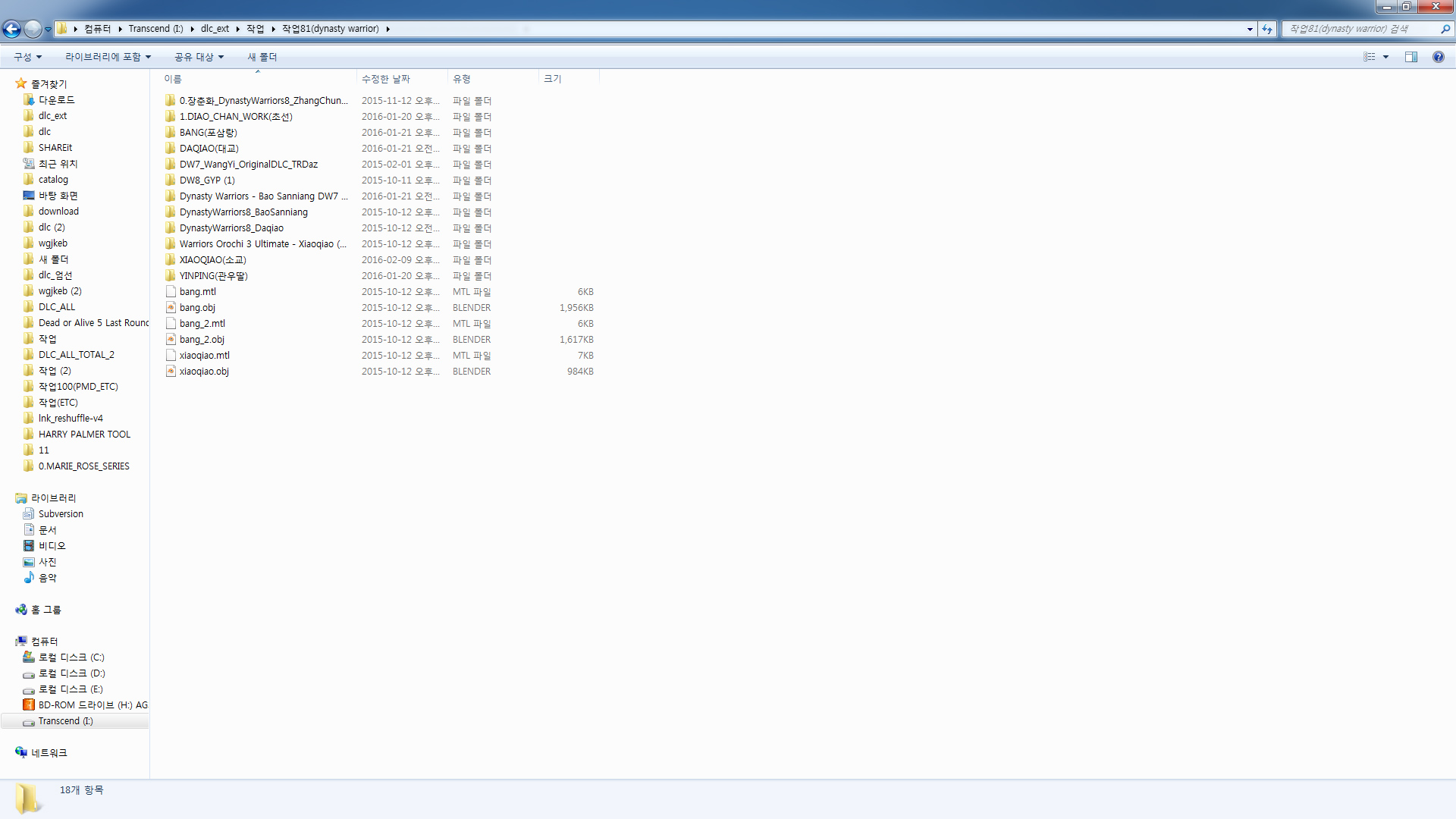
Task: Expand the address bar history dropdown
Action: pos(1250,29)
